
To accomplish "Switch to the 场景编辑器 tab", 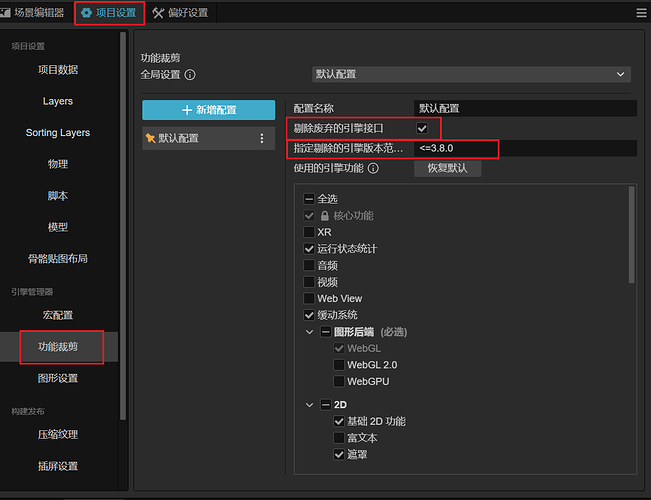I will tap(33, 12).
